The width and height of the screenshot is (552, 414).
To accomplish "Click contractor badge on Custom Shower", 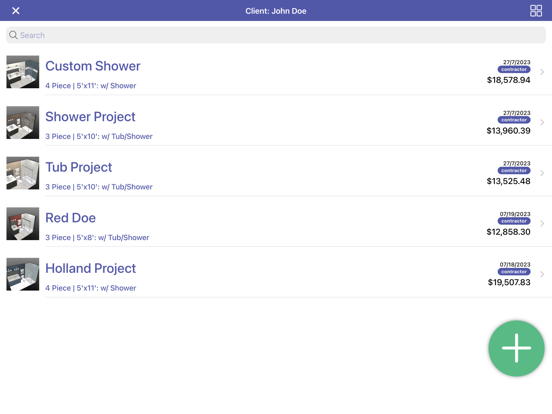I will 514,69.
